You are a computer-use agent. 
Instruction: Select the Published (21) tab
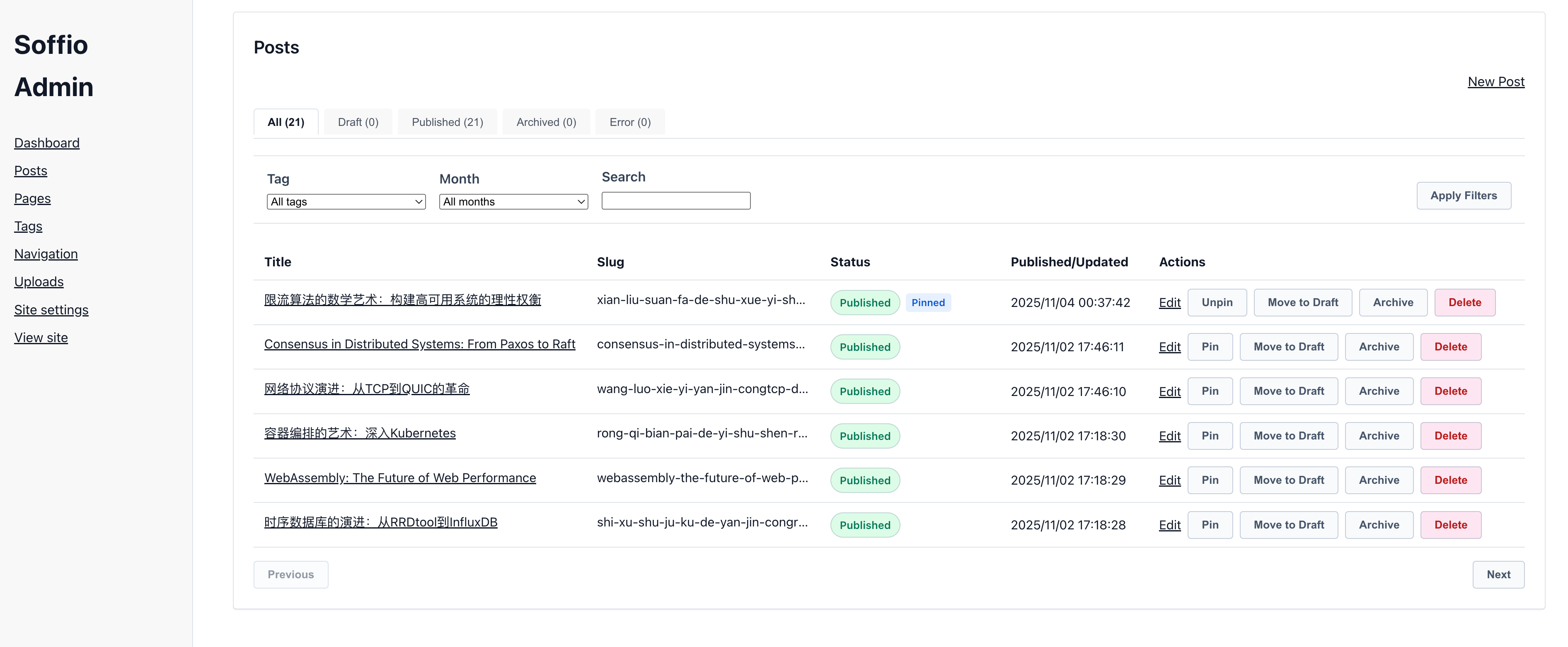(448, 122)
